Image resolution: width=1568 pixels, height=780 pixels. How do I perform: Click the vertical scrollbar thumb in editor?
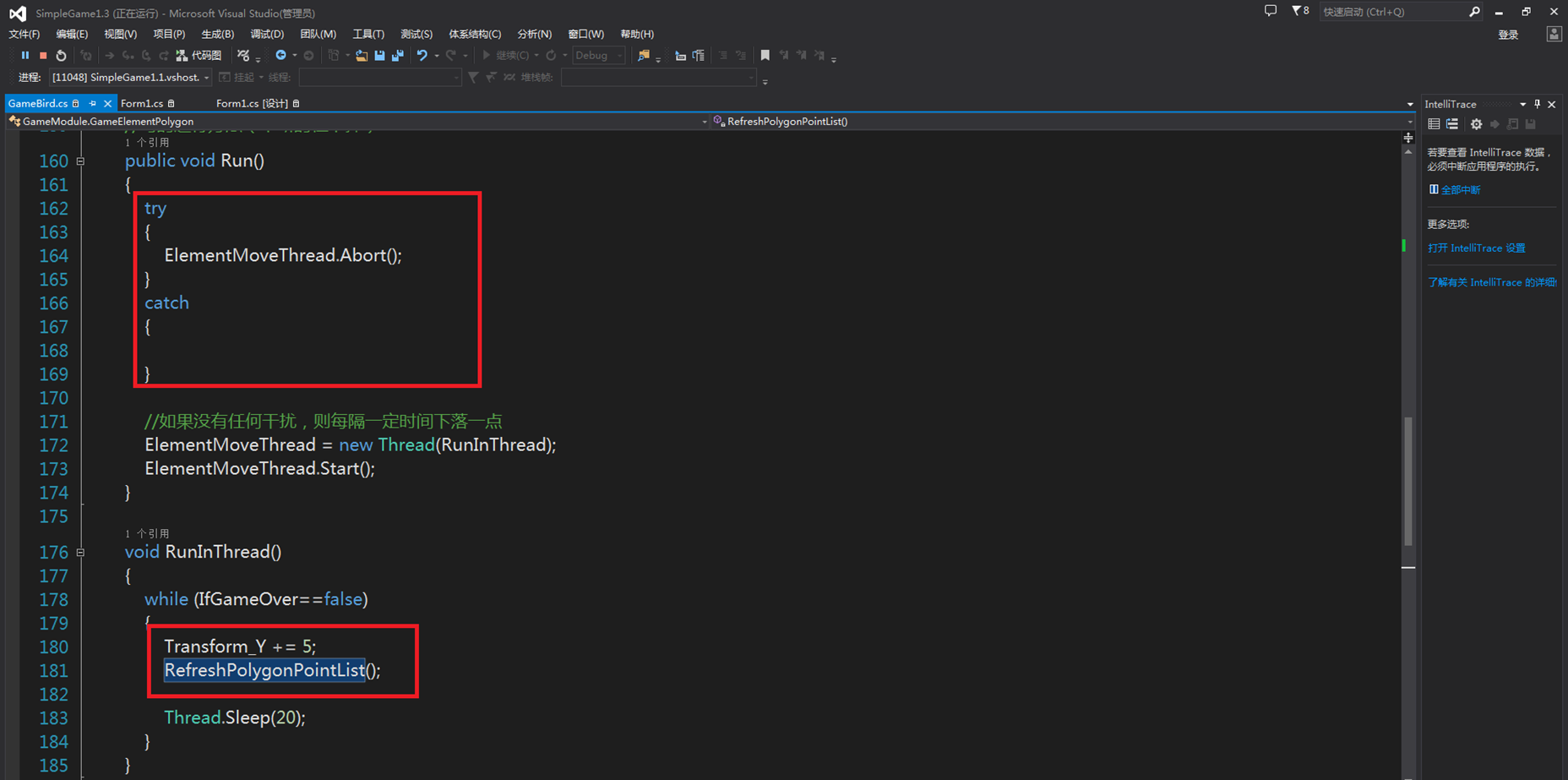pos(1408,481)
